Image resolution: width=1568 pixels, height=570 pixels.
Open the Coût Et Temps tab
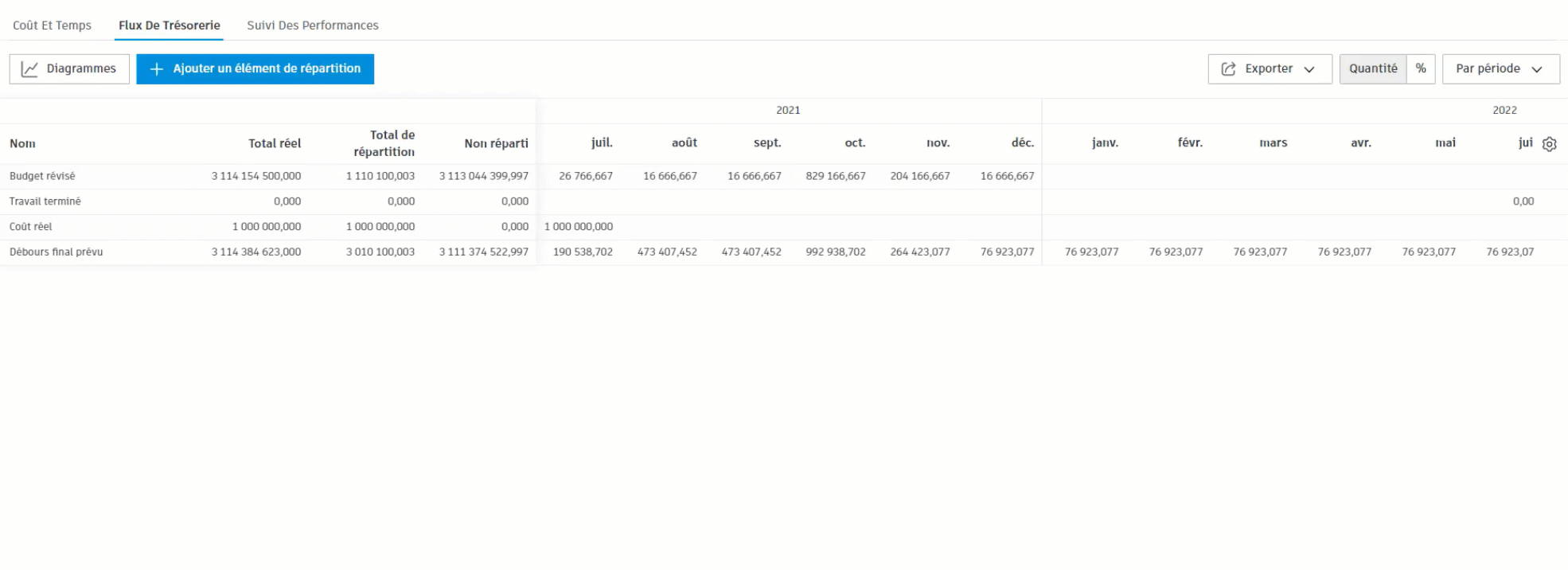[x=52, y=25]
